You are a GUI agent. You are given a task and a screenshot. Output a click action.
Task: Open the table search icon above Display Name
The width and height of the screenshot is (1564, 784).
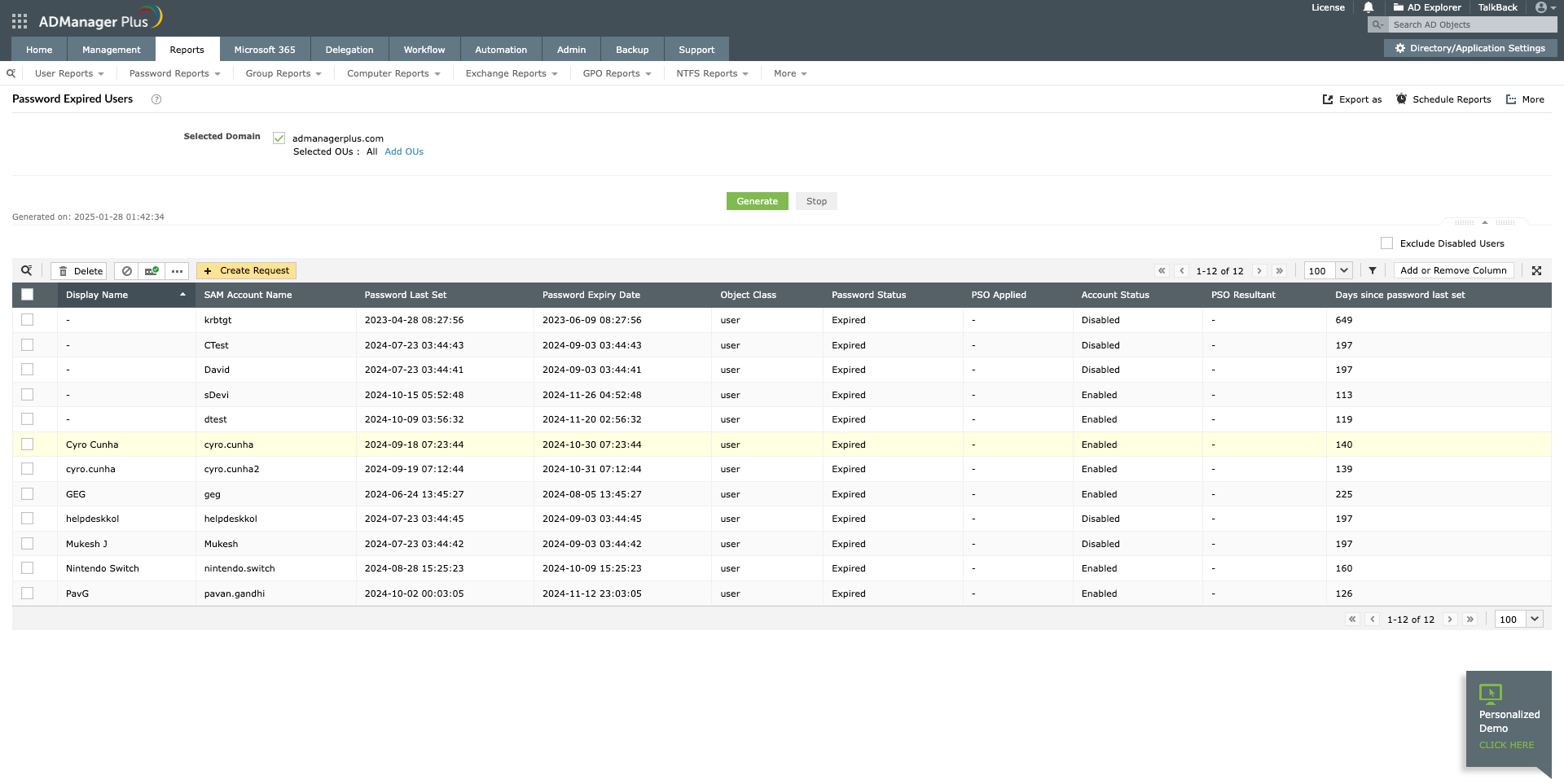coord(27,270)
